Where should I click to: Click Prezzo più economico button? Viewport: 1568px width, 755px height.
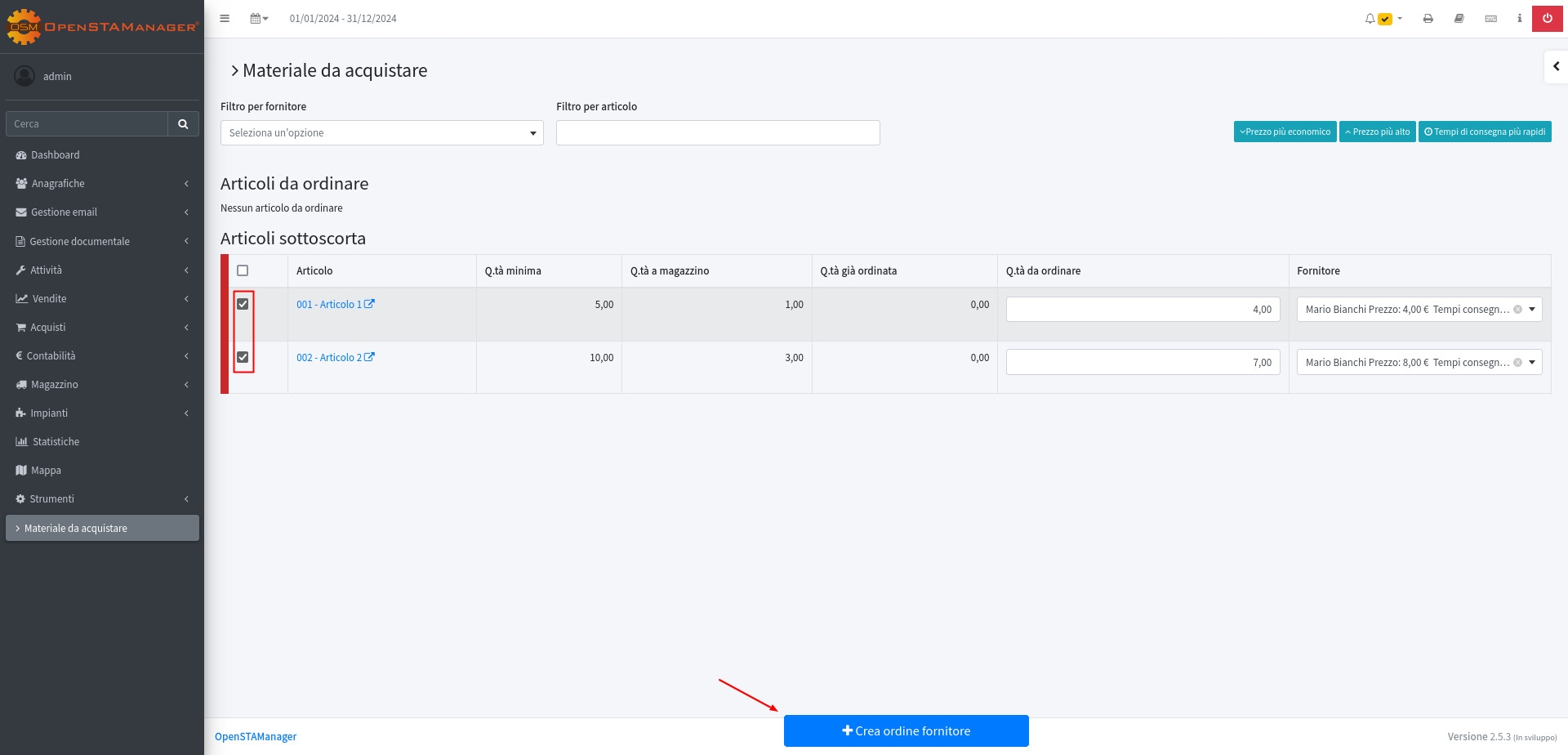tap(1285, 132)
